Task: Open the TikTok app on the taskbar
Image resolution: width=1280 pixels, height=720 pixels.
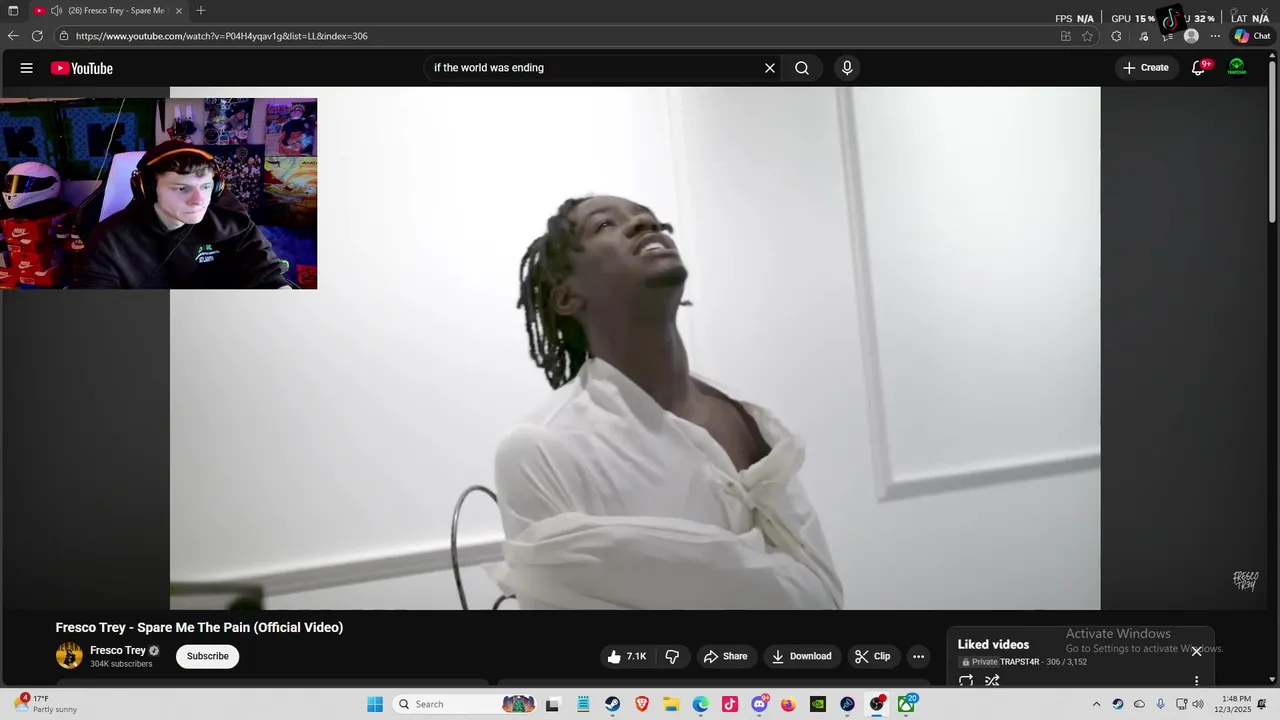Action: point(730,704)
